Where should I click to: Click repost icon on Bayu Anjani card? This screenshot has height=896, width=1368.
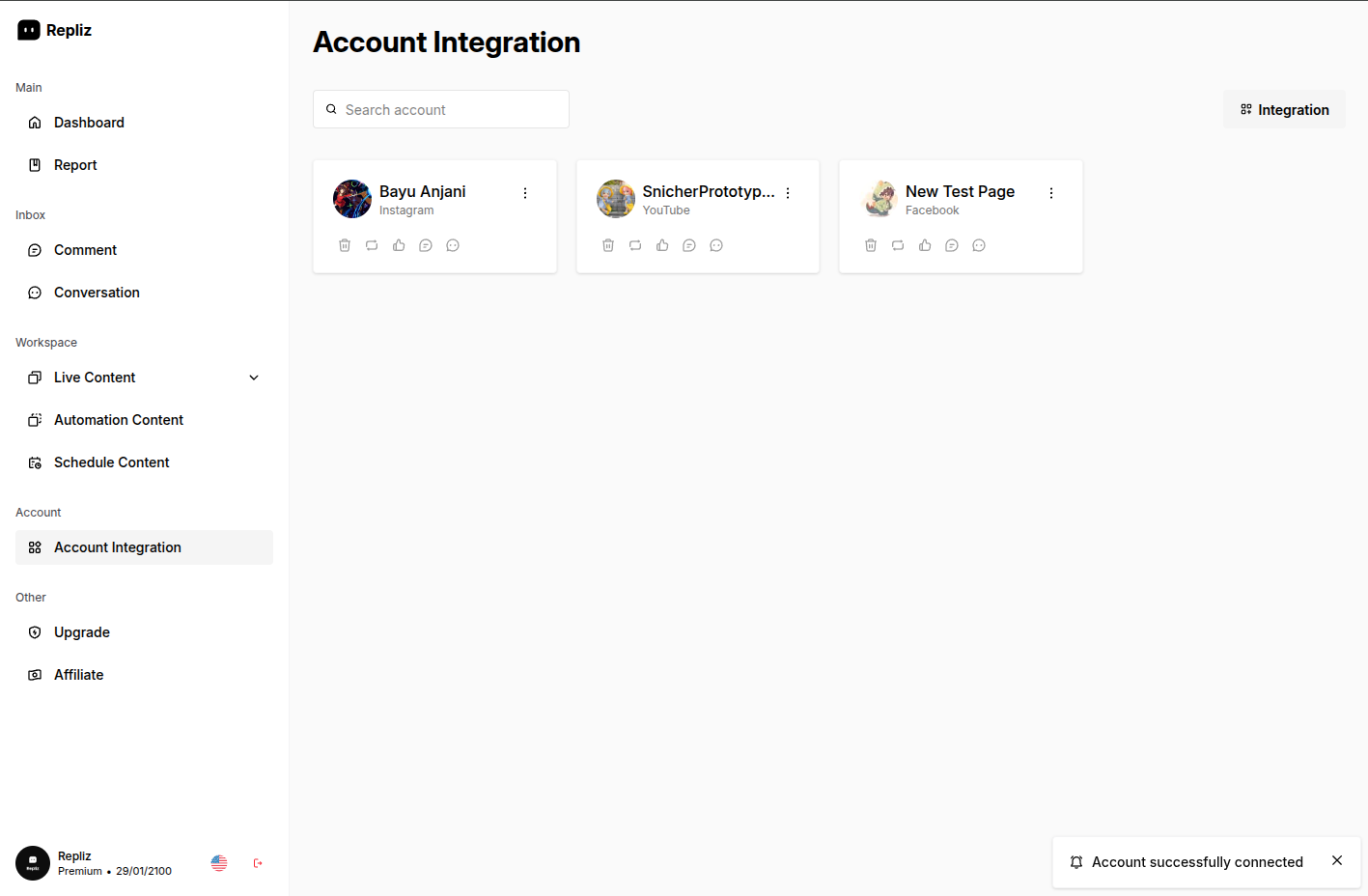(372, 245)
